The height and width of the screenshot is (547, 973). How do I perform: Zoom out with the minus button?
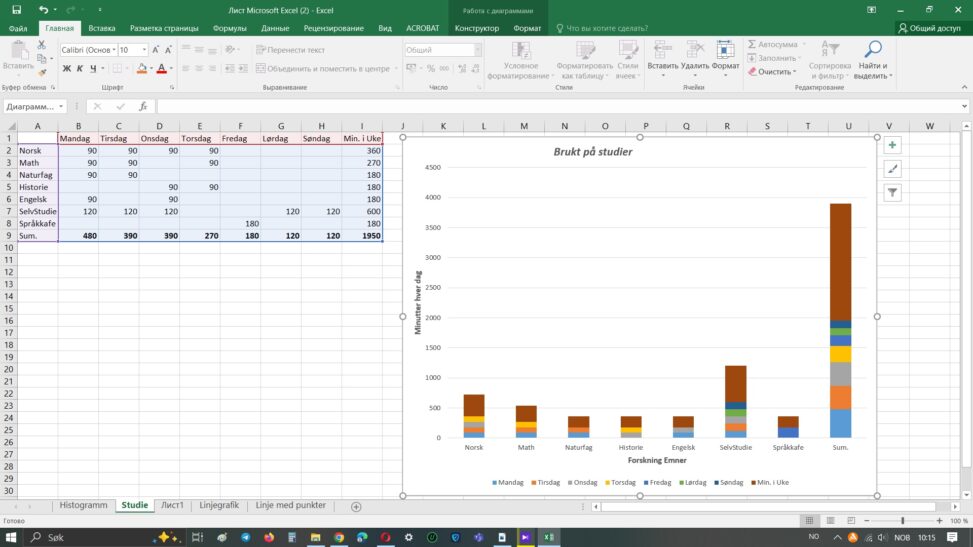(867, 521)
